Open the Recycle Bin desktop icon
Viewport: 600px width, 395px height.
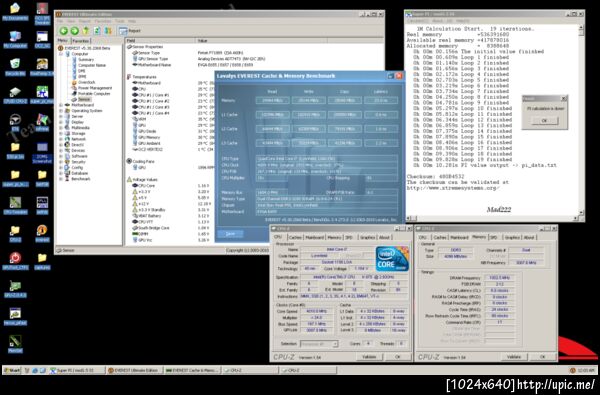(15, 67)
